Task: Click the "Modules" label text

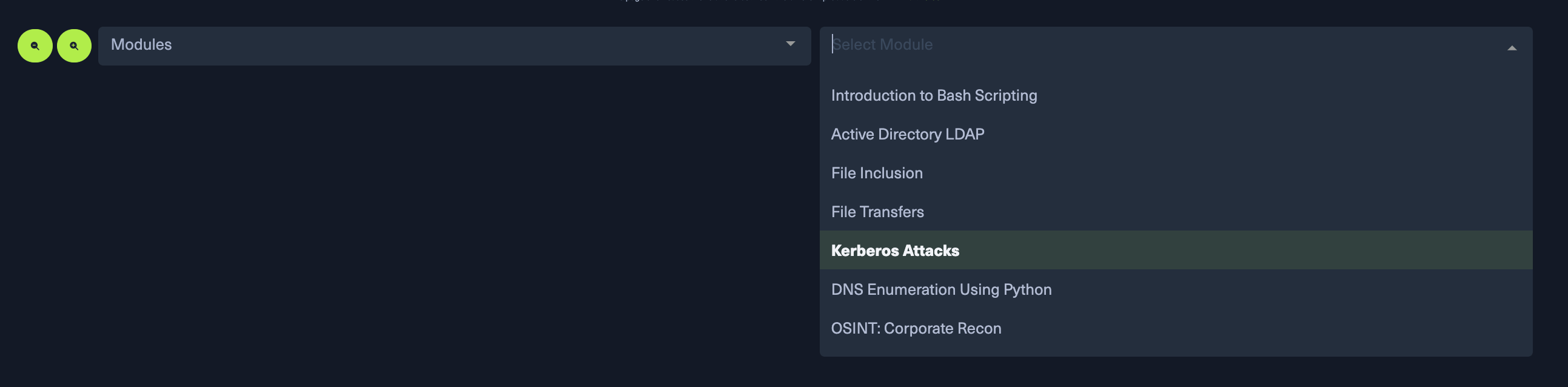Action: [x=141, y=45]
